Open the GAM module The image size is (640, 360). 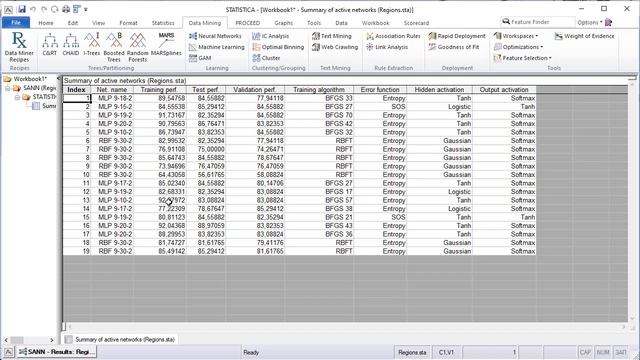click(200, 58)
